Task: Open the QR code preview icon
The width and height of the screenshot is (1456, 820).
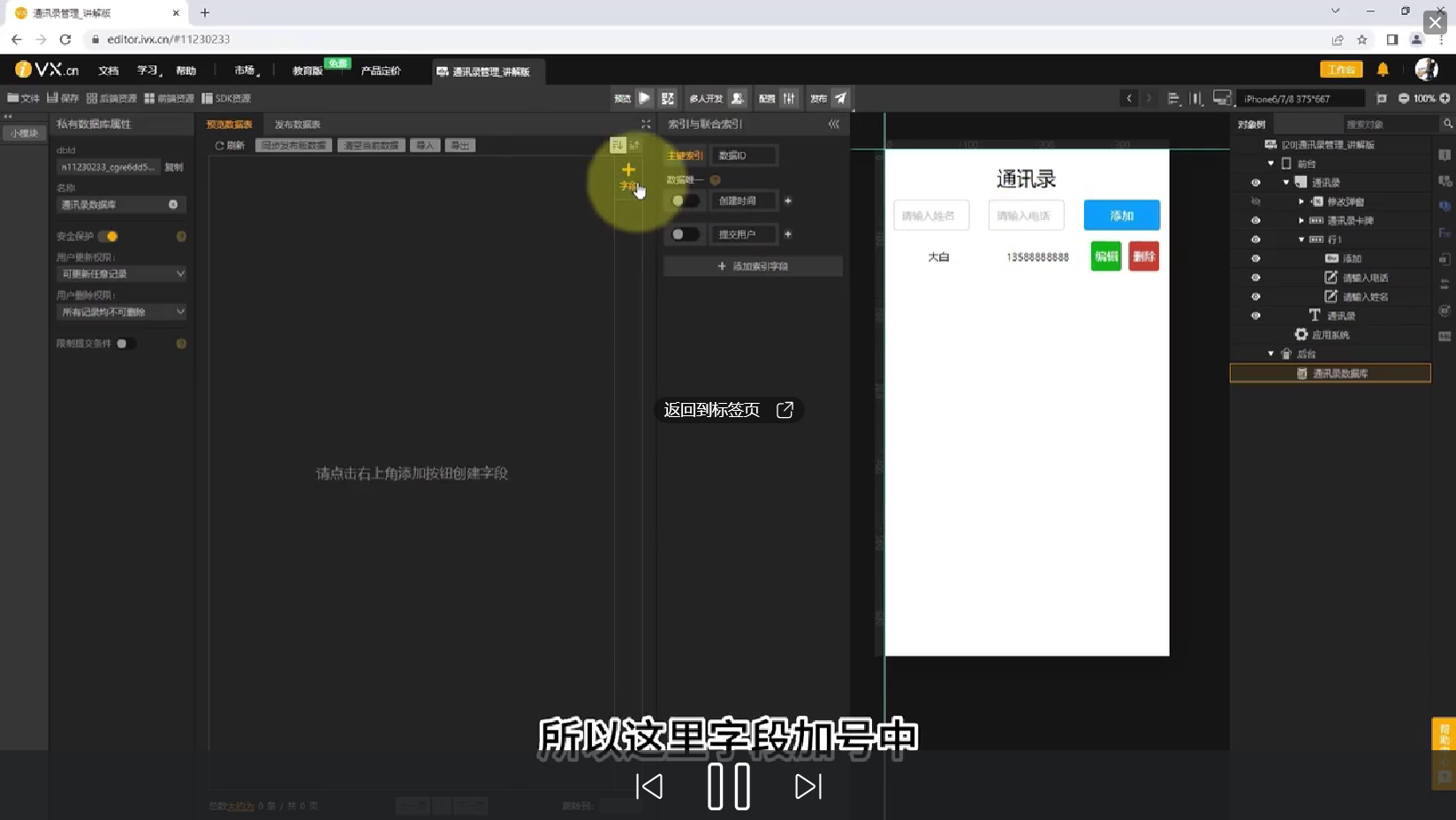Action: [668, 98]
